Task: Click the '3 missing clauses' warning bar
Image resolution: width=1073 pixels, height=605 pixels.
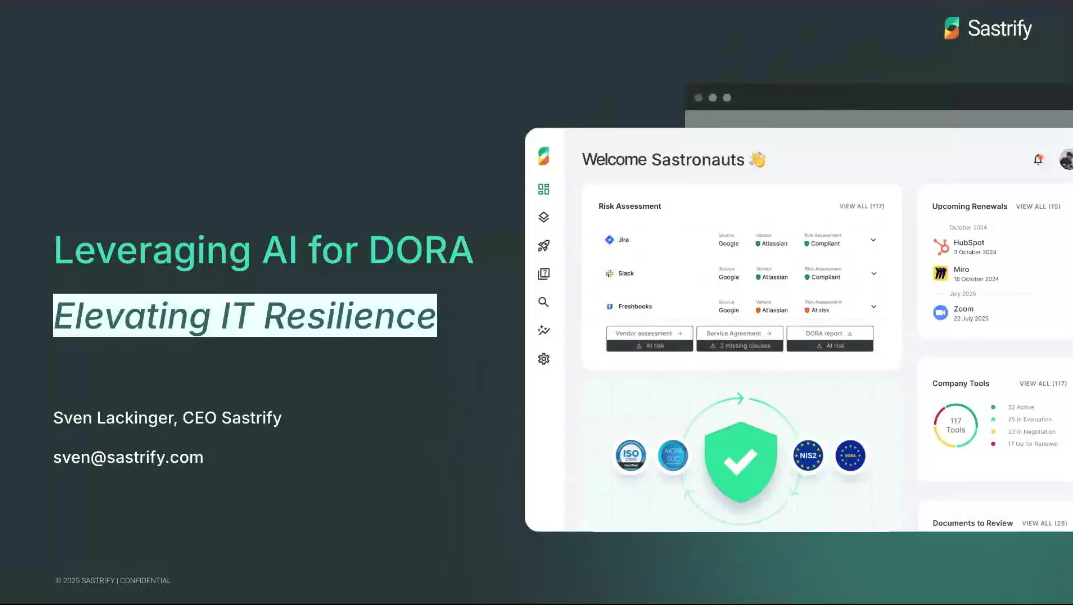Action: [x=739, y=346]
